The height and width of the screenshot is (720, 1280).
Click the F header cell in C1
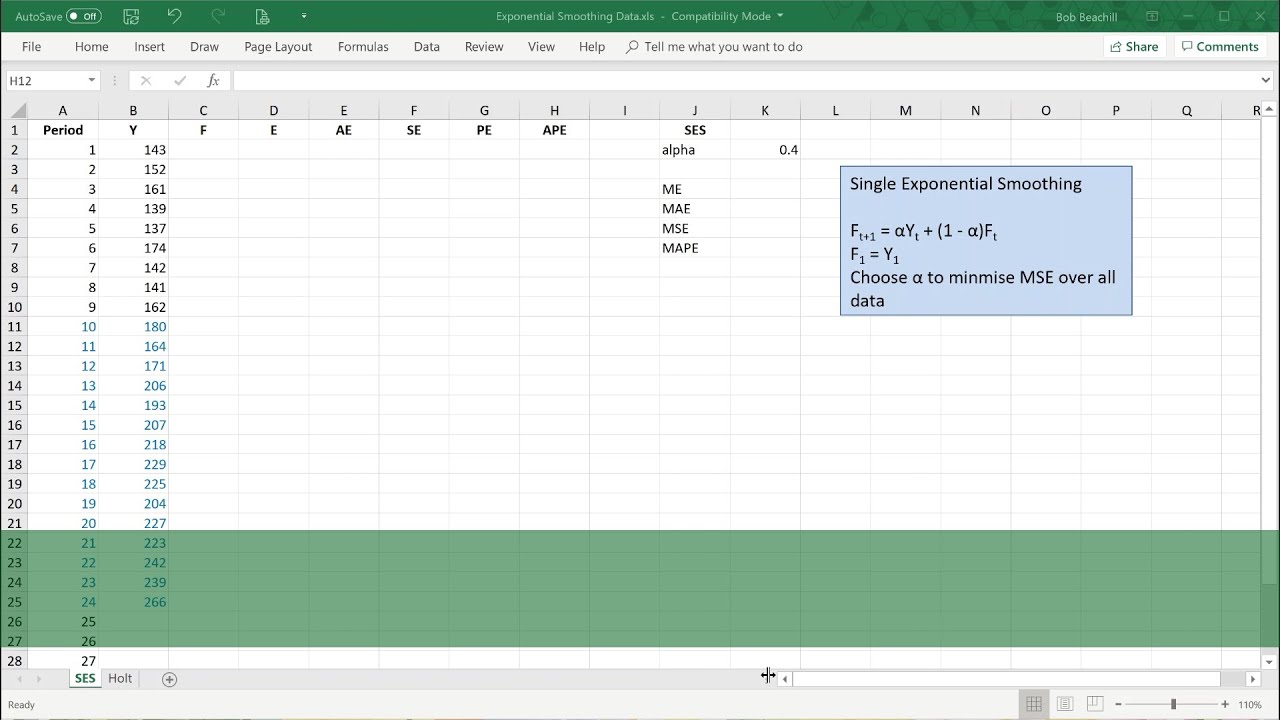click(203, 130)
